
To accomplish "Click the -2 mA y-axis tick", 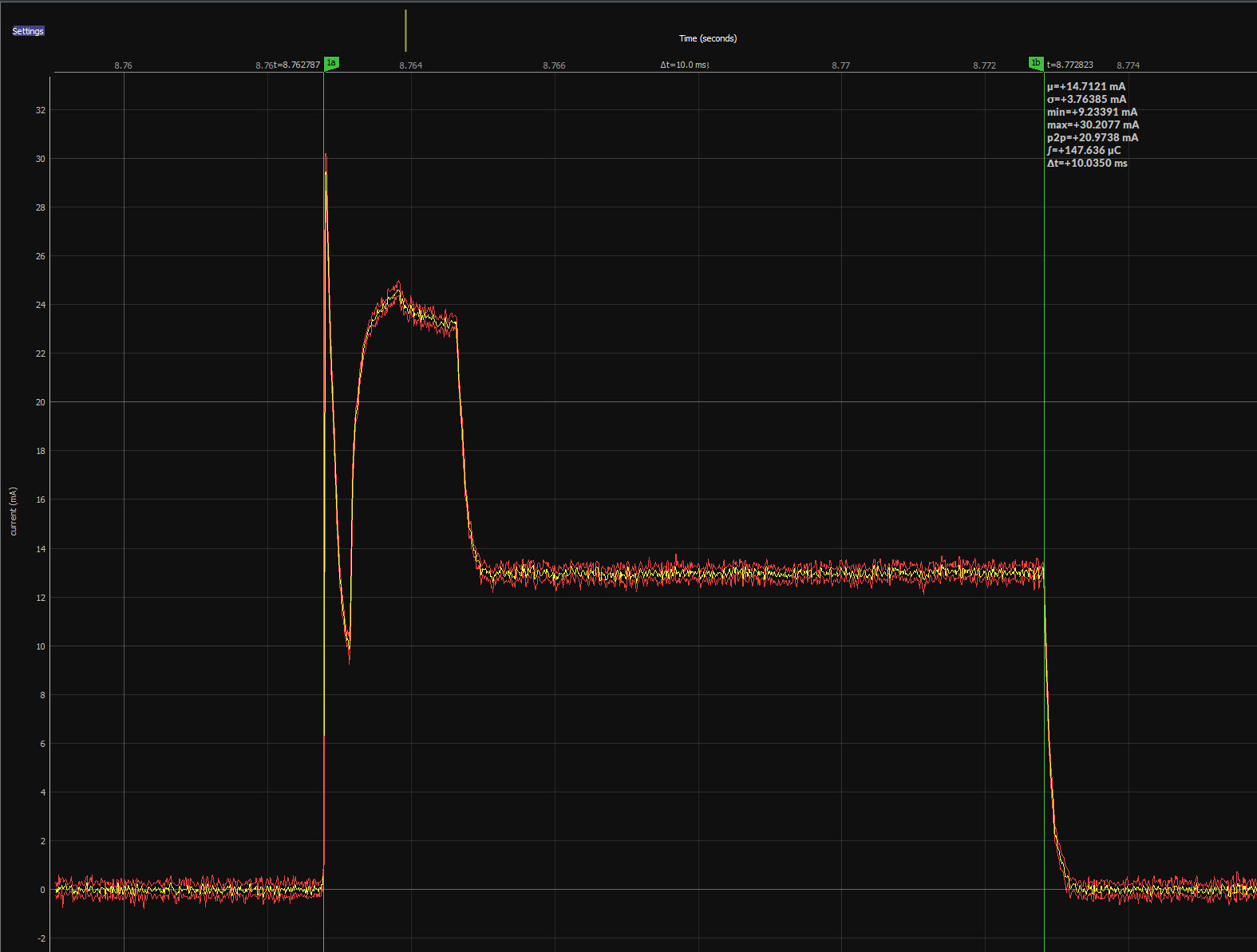I will [41, 938].
